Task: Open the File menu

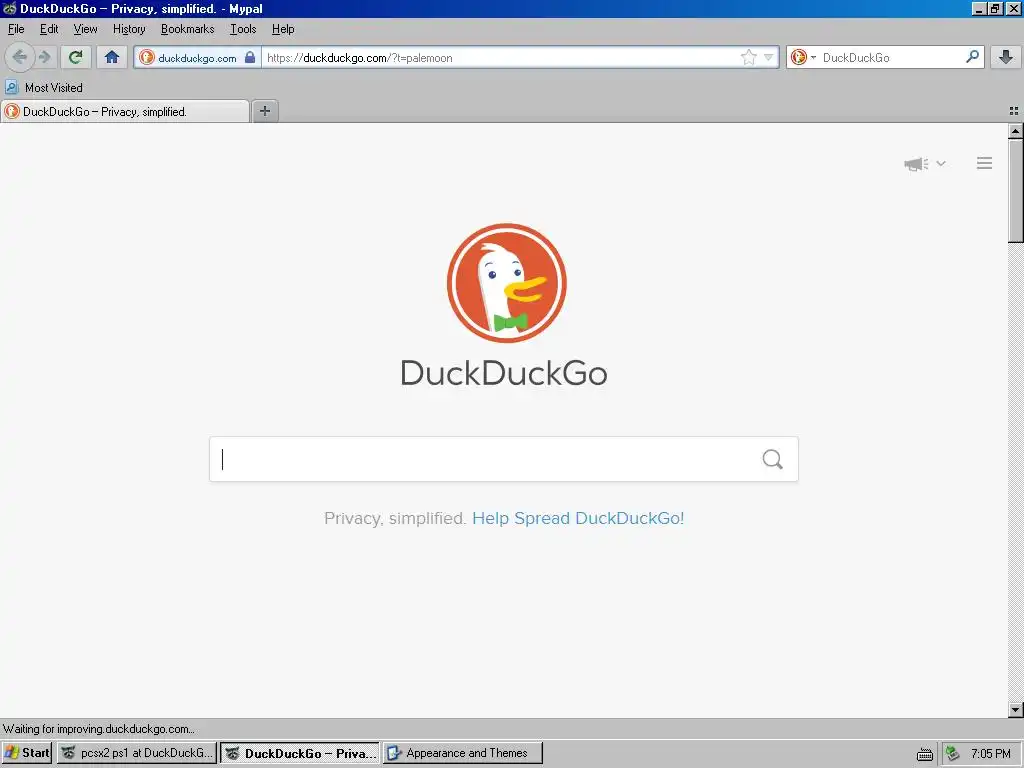Action: pos(16,29)
